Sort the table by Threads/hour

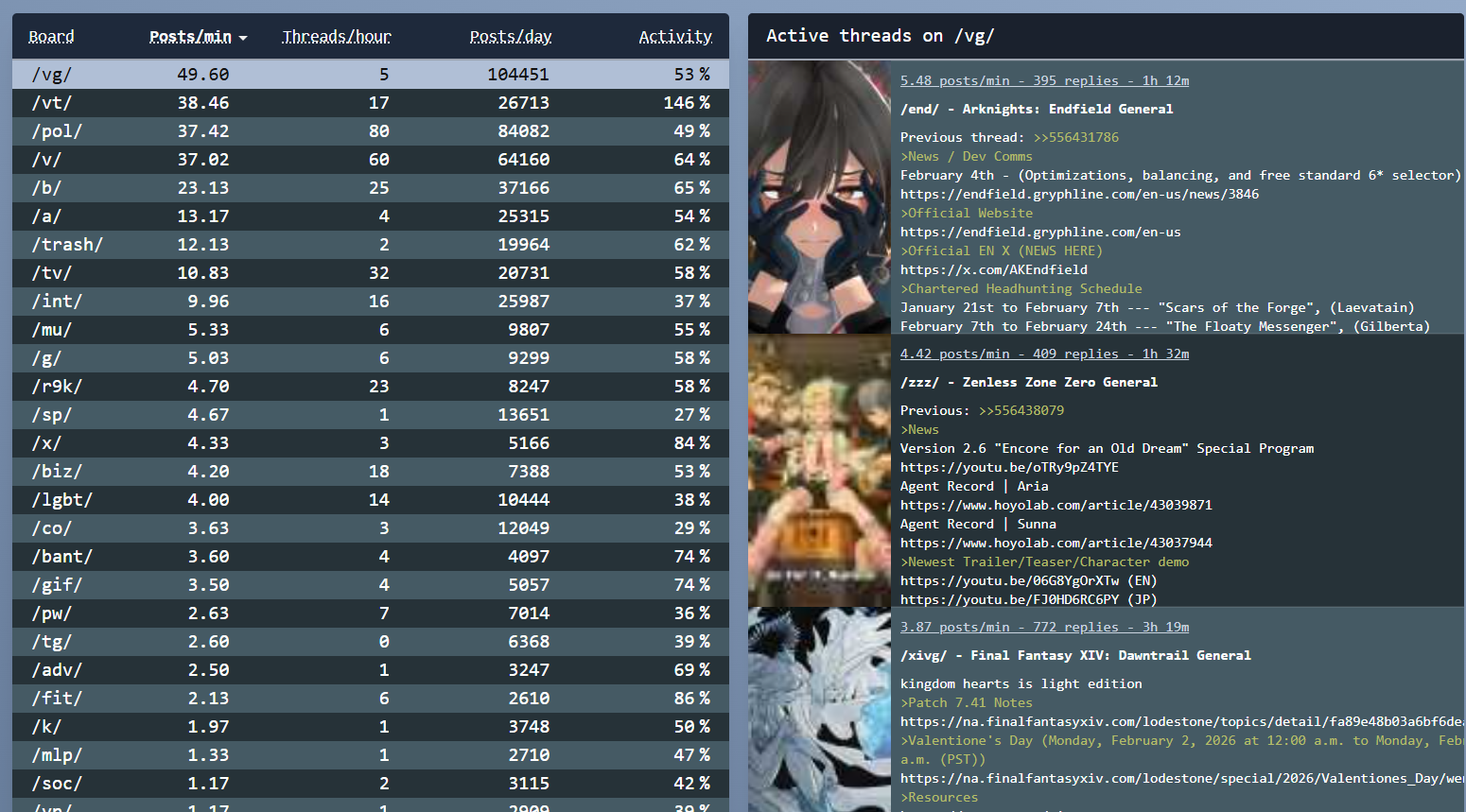point(337,37)
